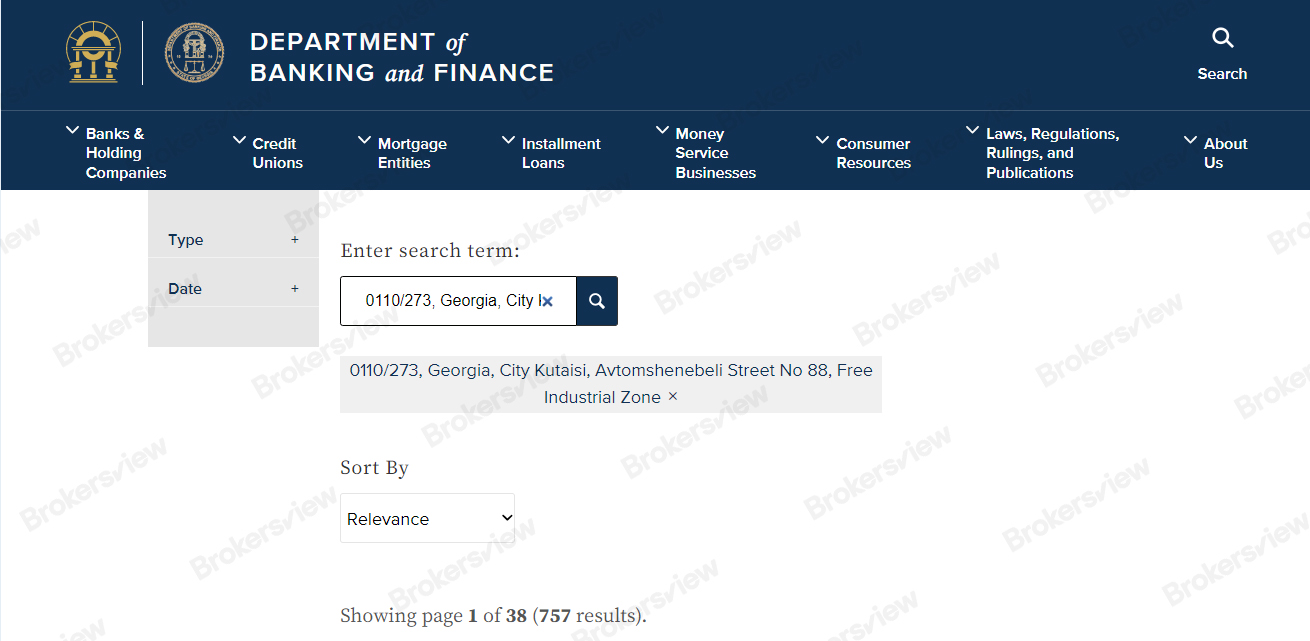Open the Sort By Relevance dropdown
1310x641 pixels.
[427, 518]
